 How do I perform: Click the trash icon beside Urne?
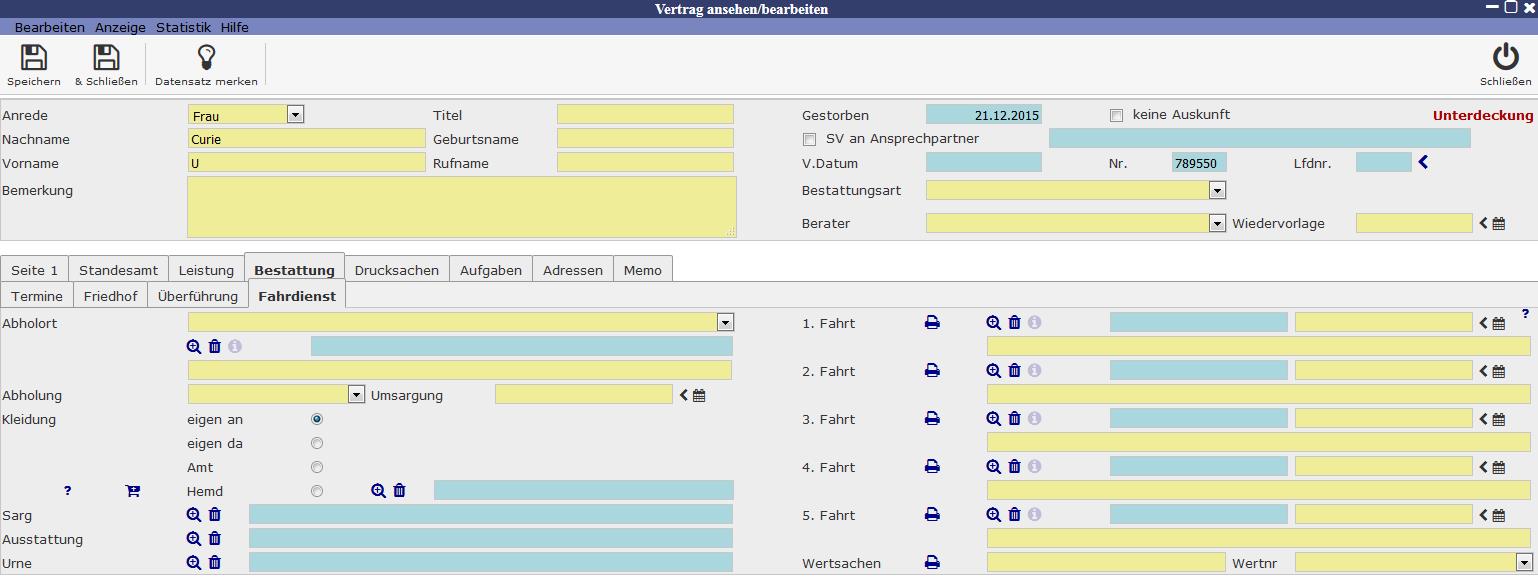[215, 563]
